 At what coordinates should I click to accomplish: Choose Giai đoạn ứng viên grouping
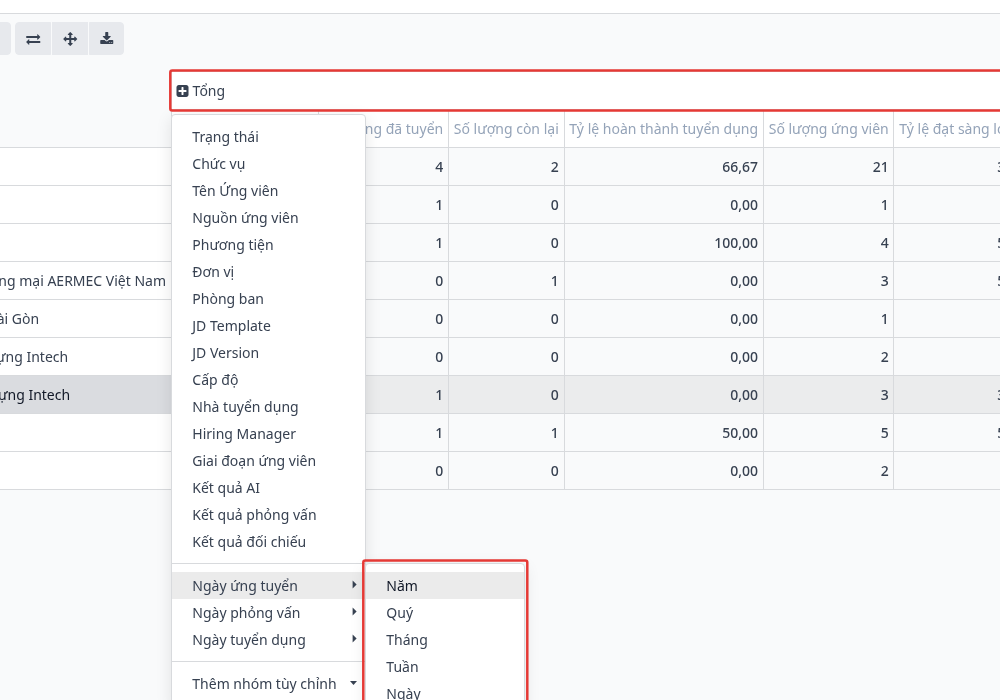click(x=268, y=461)
